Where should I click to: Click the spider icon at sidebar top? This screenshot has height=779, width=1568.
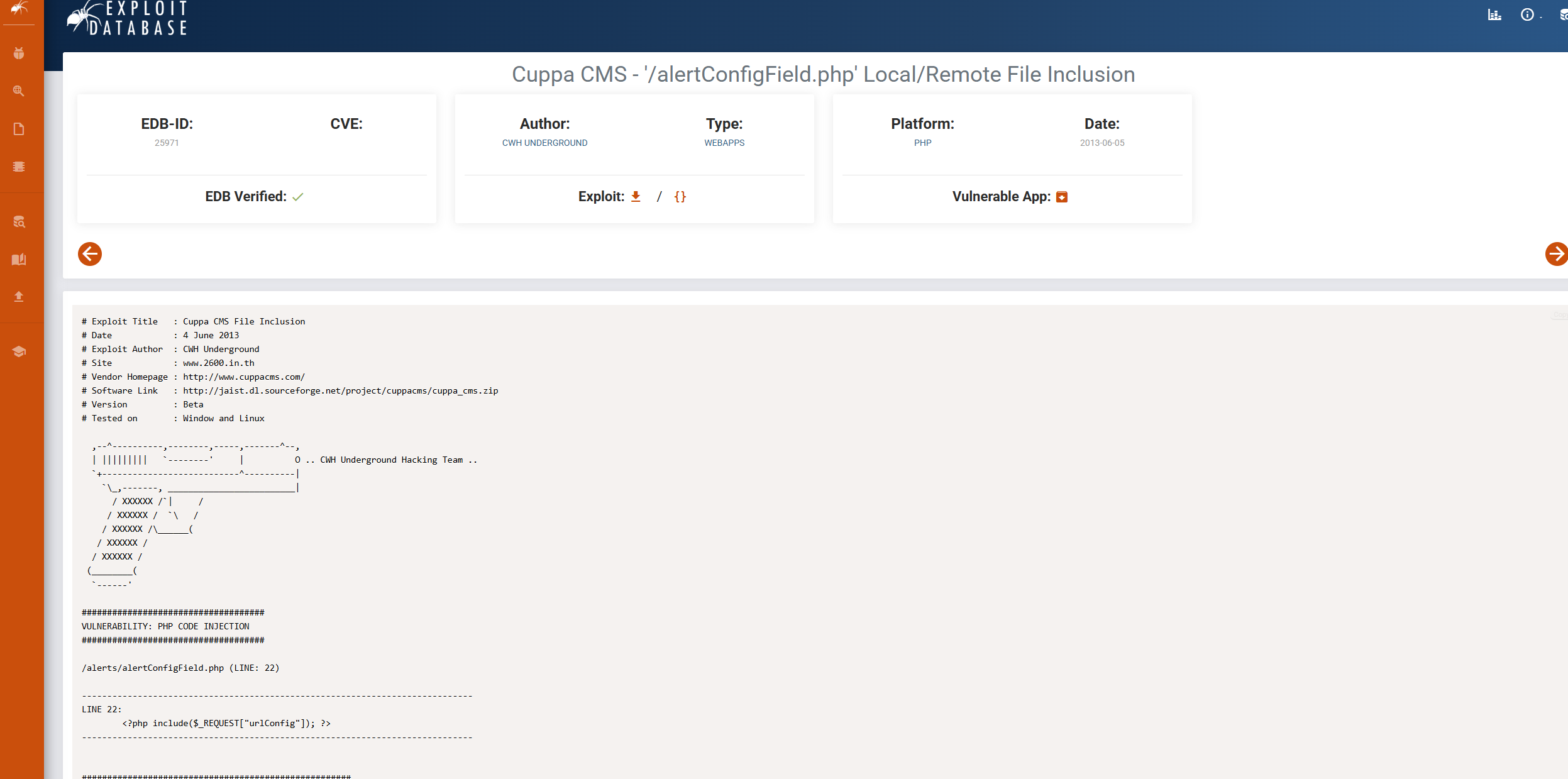pyautogui.click(x=19, y=9)
